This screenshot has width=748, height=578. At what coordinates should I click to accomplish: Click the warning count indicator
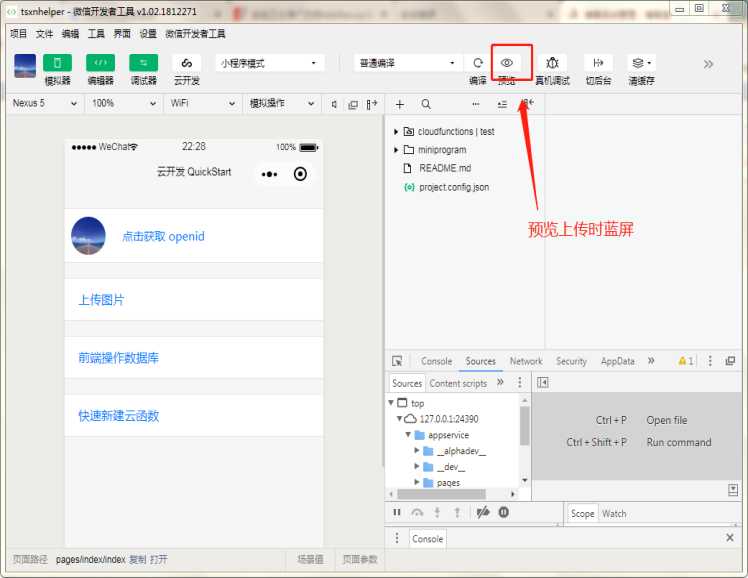pyautogui.click(x=686, y=361)
